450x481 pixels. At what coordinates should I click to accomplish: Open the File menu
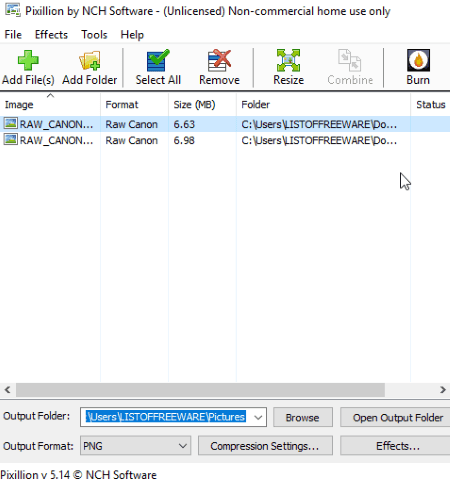point(13,35)
